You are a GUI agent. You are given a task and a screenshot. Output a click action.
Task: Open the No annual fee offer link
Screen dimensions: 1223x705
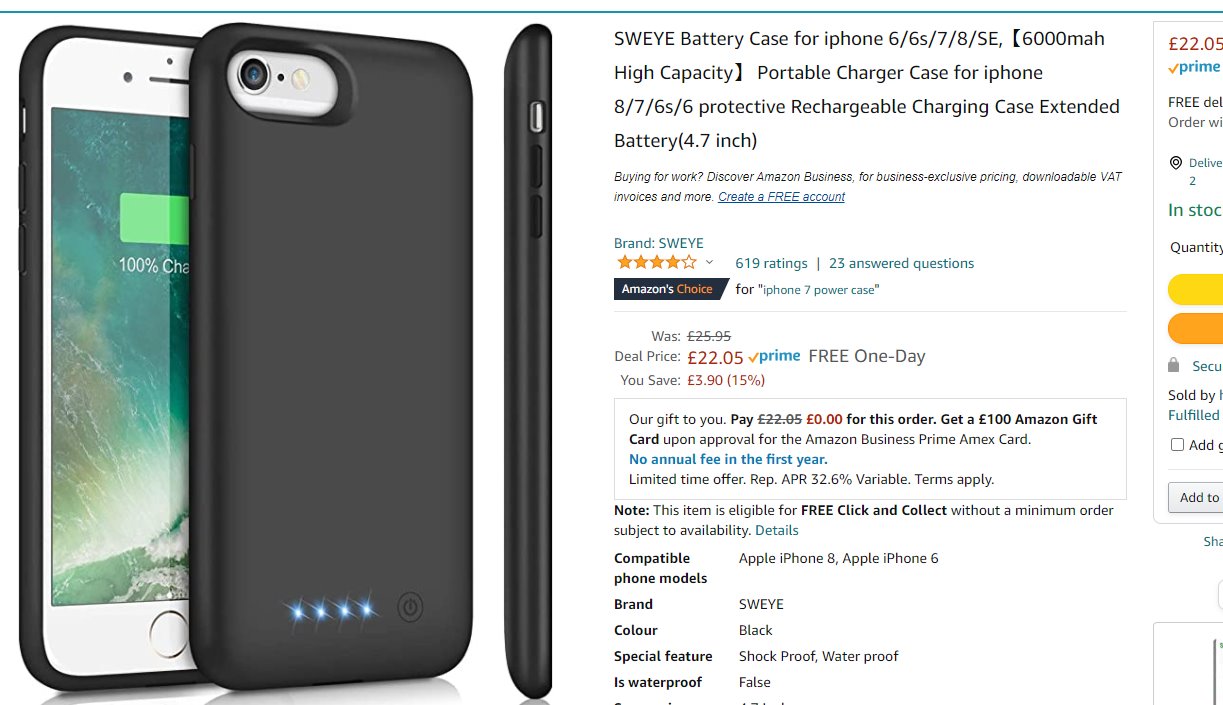728,459
